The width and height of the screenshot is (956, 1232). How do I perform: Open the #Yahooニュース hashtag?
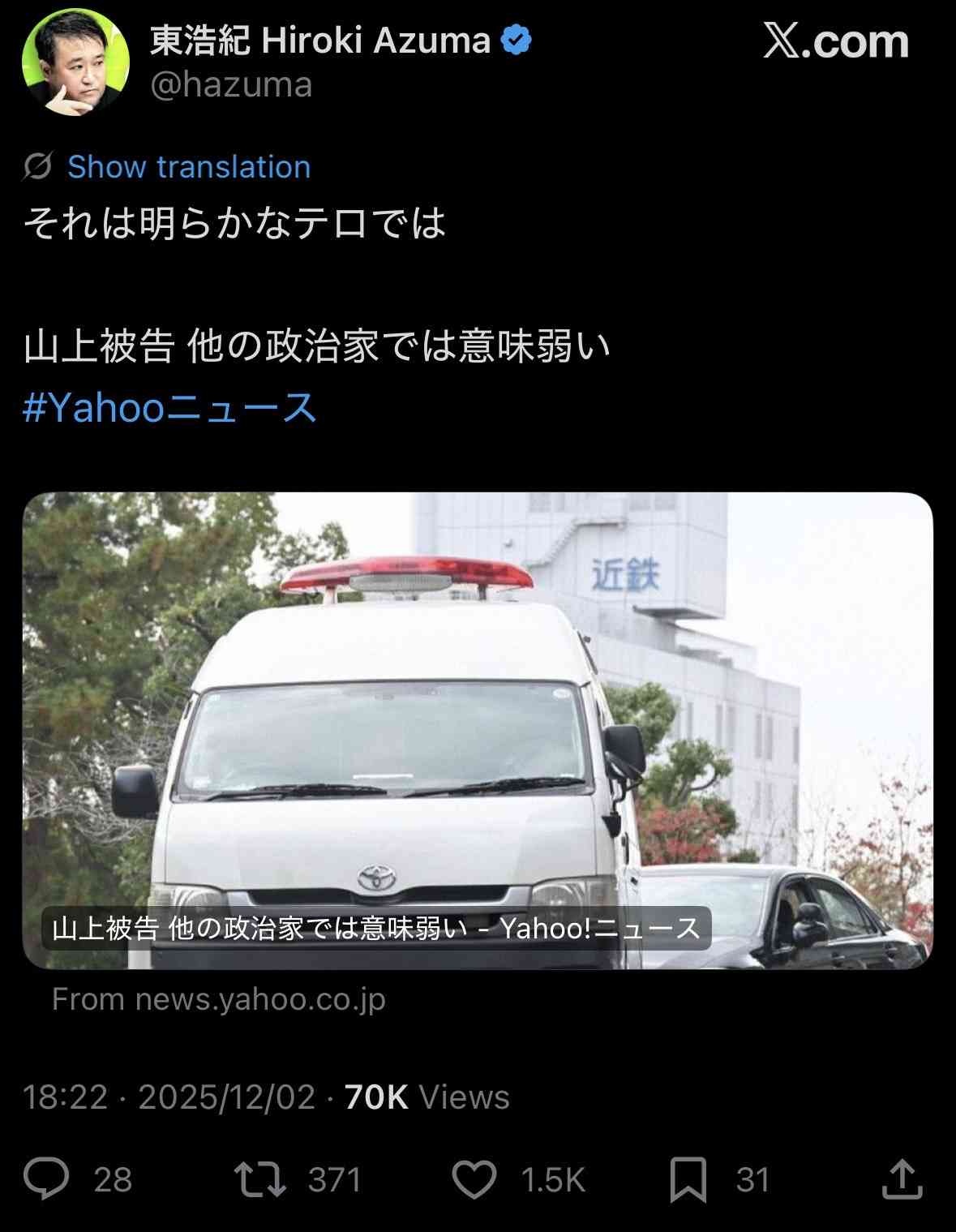(x=169, y=406)
